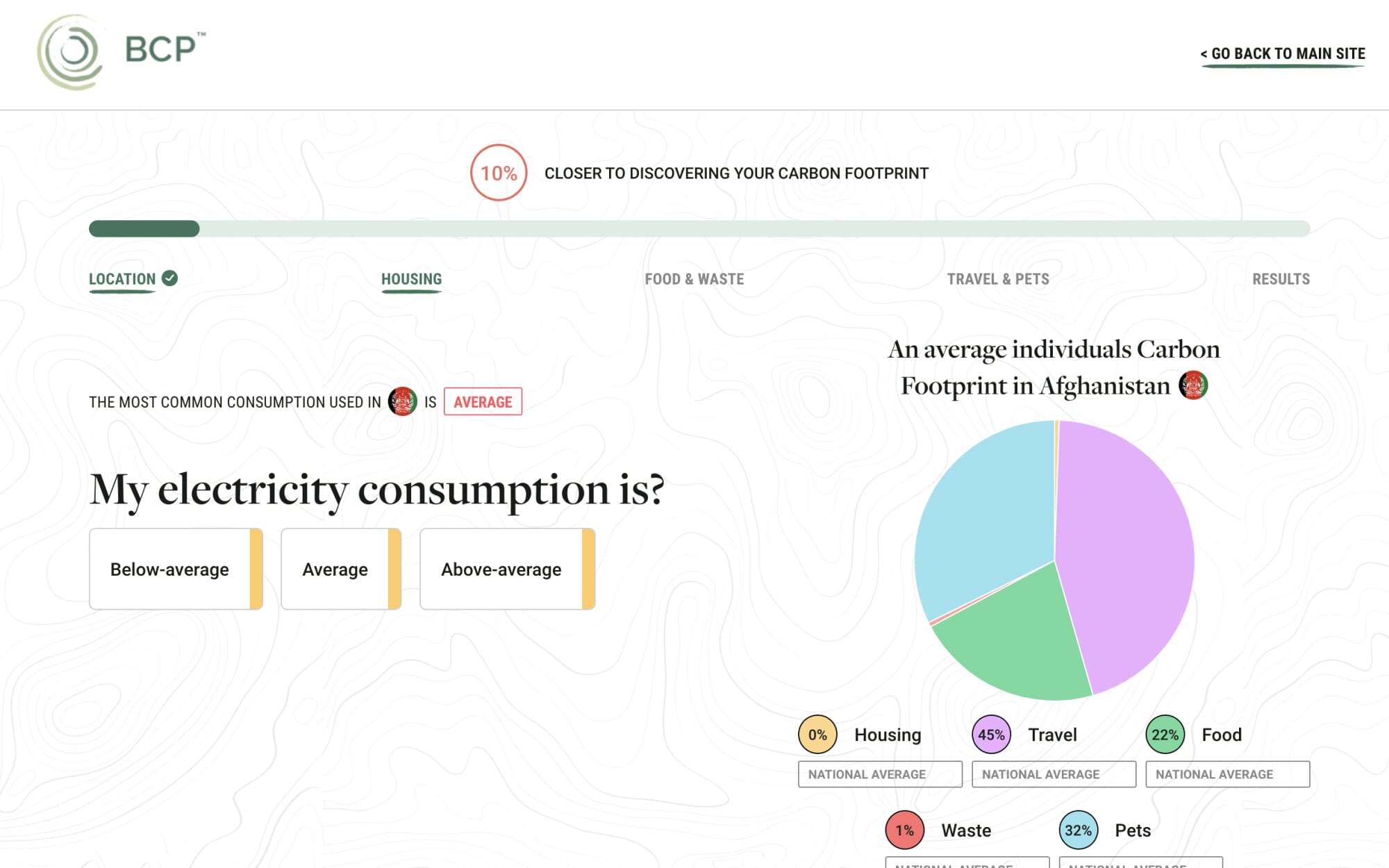This screenshot has height=868, width=1389.
Task: Click the Afghanistan flag in chart title
Action: click(x=1193, y=385)
